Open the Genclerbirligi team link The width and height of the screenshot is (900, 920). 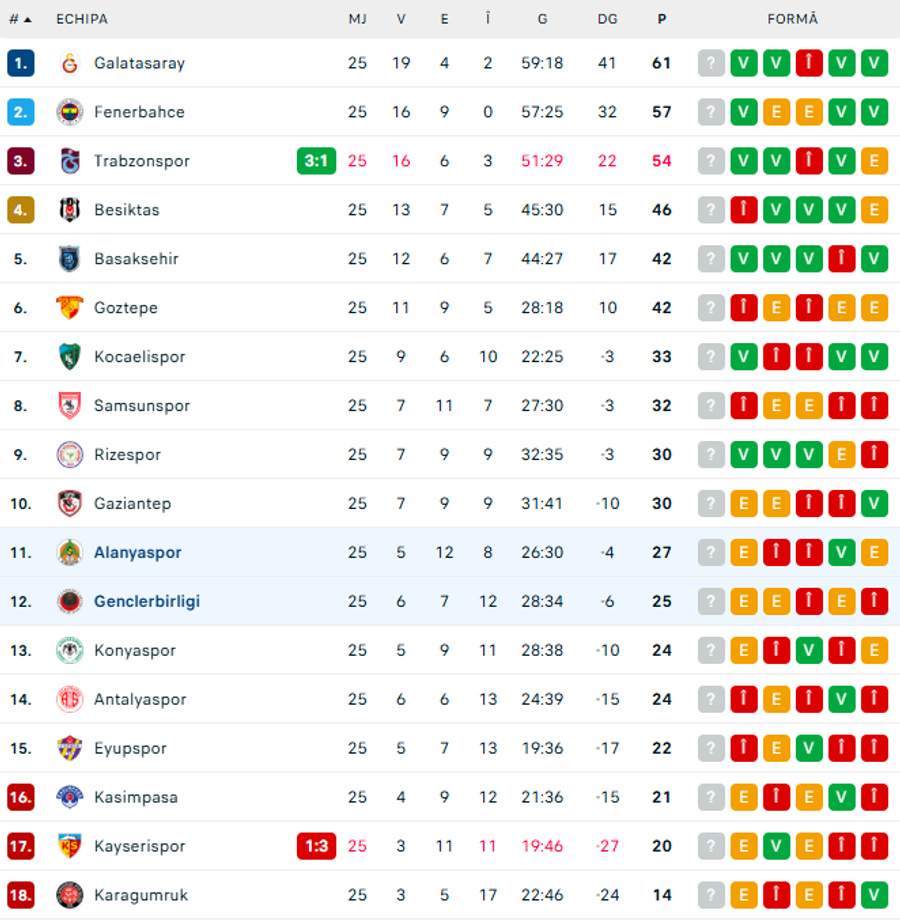[147, 601]
